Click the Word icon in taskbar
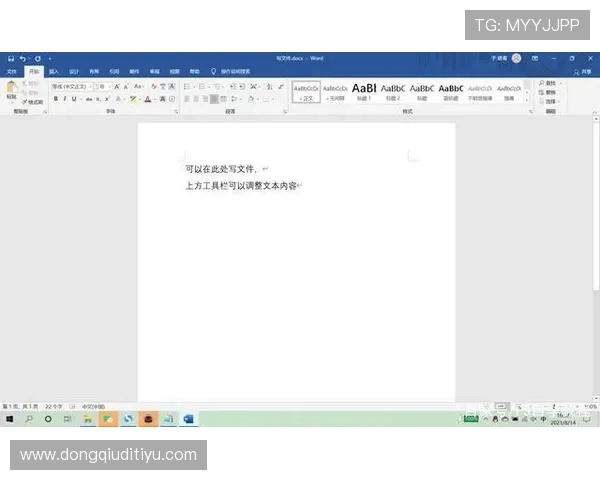 click(188, 419)
